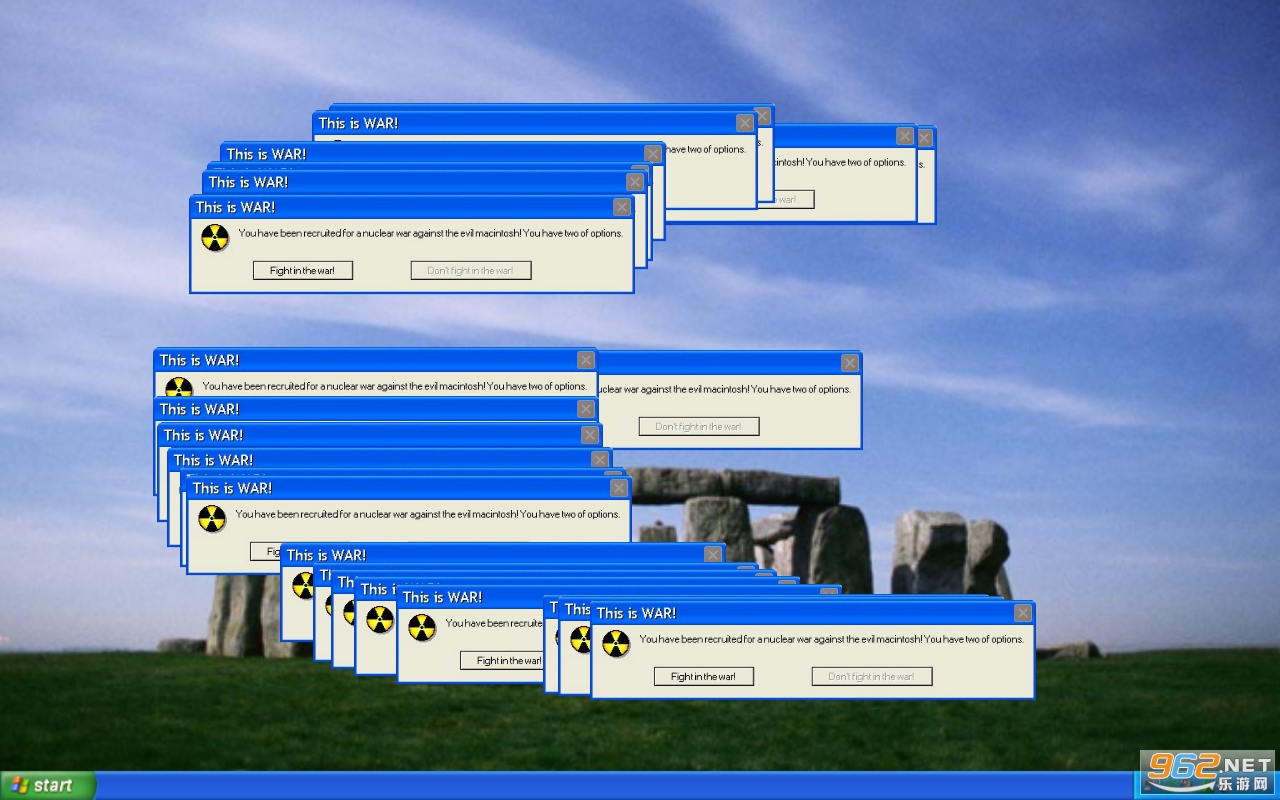Close the frontmost dialog of the upper stack
Screen dimensions: 1280x800
[622, 207]
